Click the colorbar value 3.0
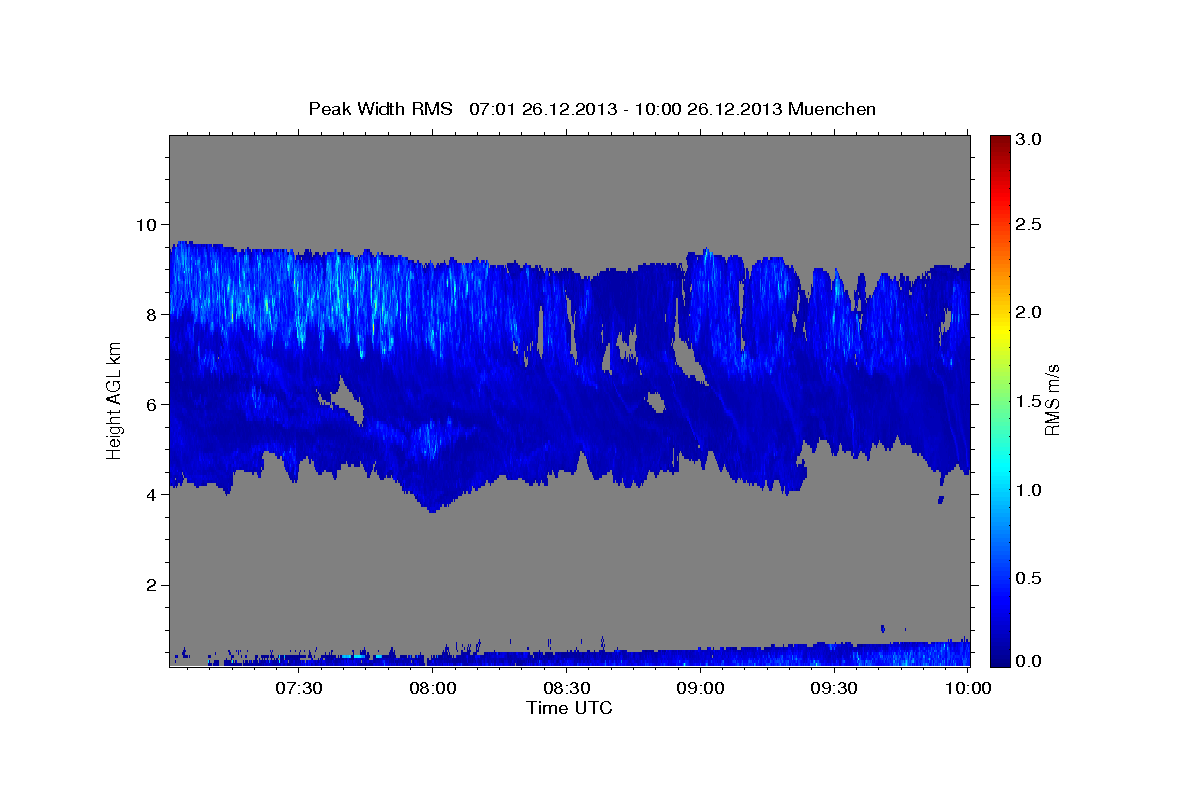 [x=1029, y=139]
